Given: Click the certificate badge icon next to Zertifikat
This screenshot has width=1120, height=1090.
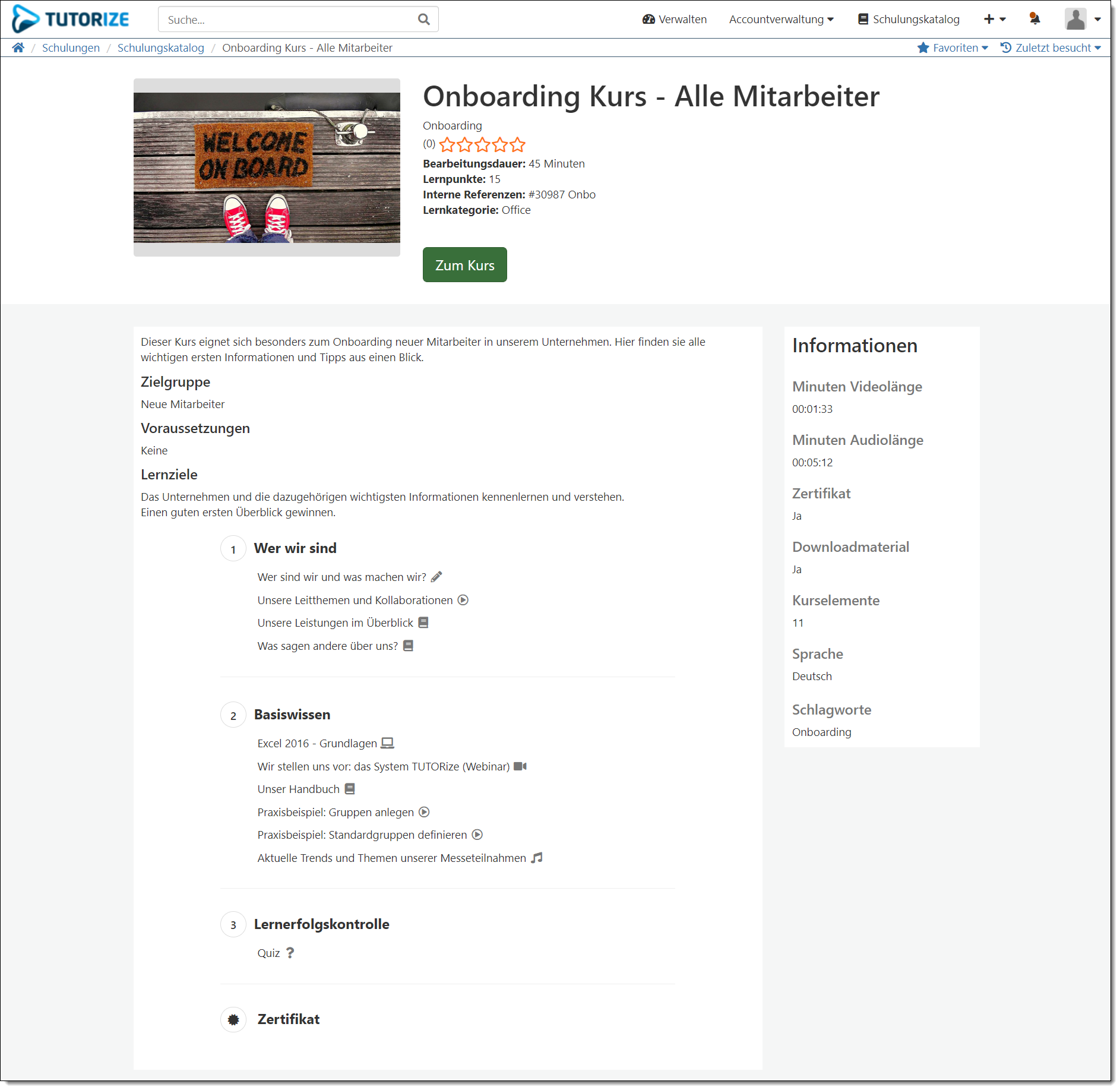Looking at the screenshot, I should (233, 1019).
